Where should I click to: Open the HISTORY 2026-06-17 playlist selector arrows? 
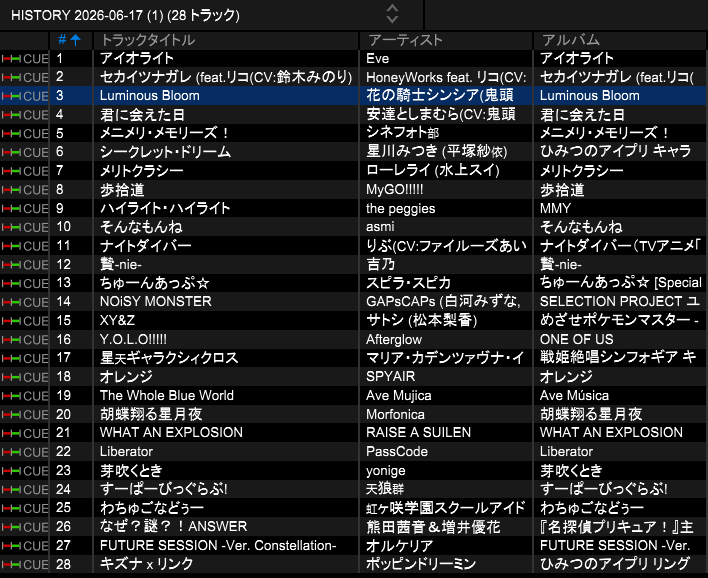[x=392, y=14]
